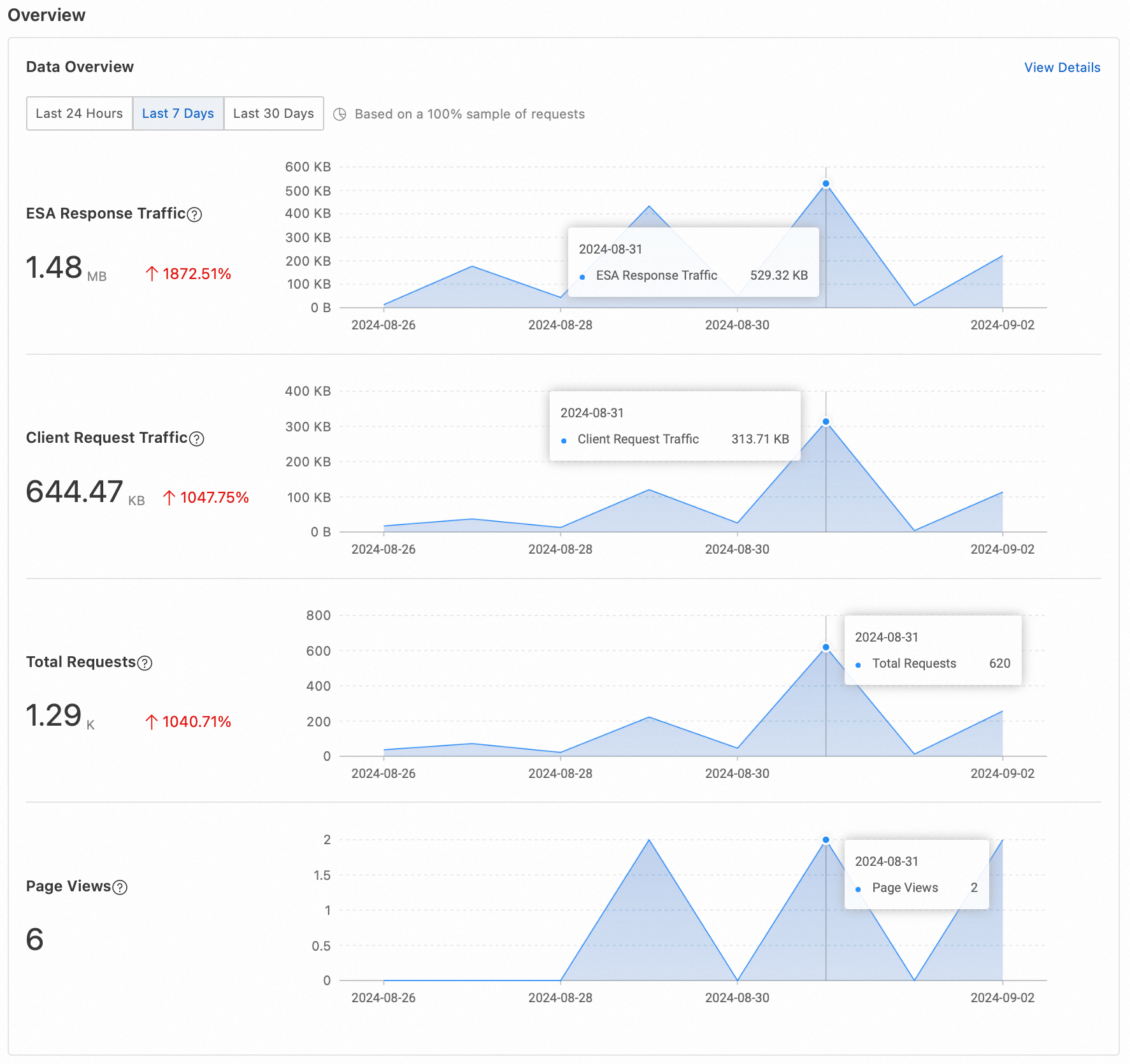The width and height of the screenshot is (1130, 1064).
Task: Open help icon next to Page Views
Action: [120, 888]
